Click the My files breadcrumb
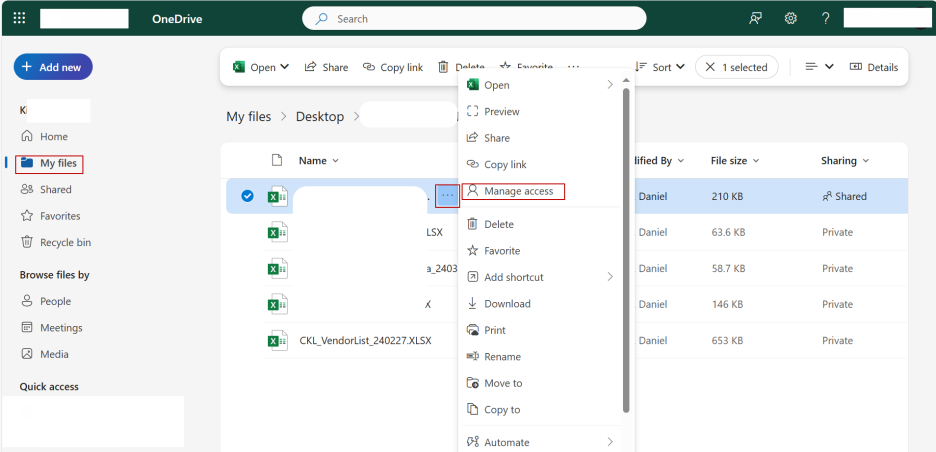The image size is (936, 452). click(x=248, y=116)
